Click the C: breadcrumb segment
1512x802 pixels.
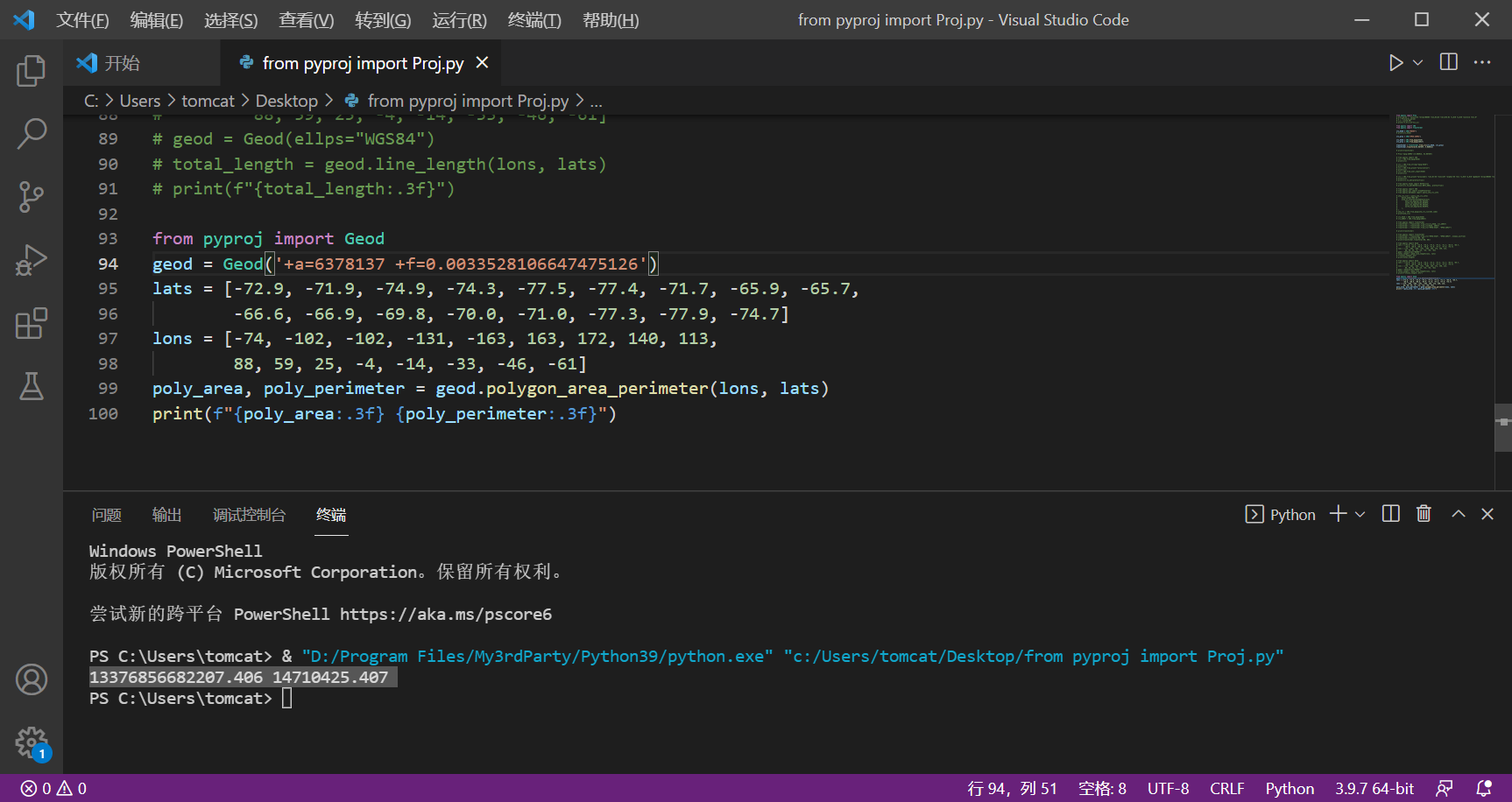[x=91, y=101]
